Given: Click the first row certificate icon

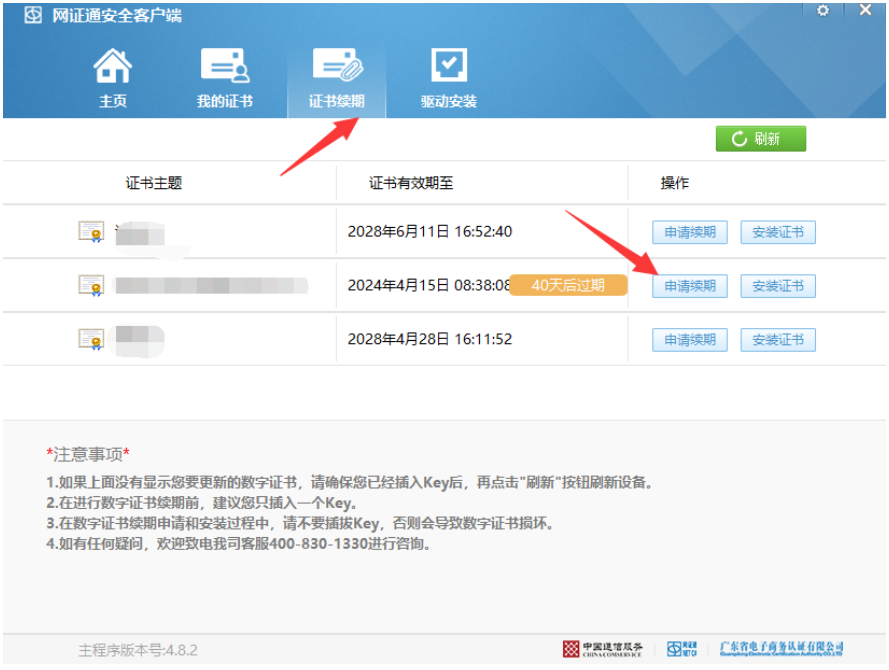Looking at the screenshot, I should click(x=91, y=232).
